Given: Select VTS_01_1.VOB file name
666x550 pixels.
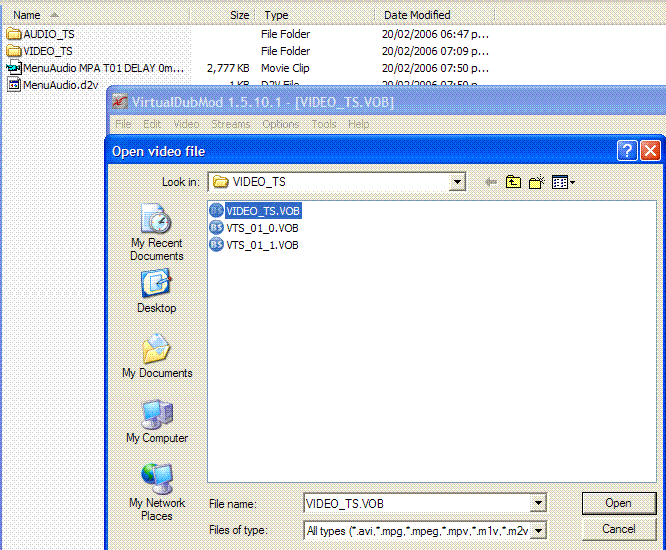Looking at the screenshot, I should (262, 245).
